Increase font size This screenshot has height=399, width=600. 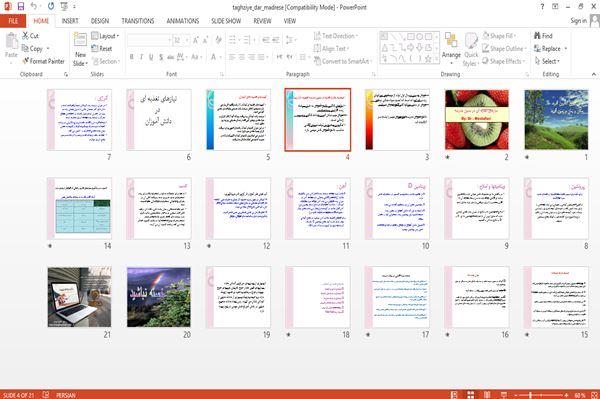(x=196, y=40)
